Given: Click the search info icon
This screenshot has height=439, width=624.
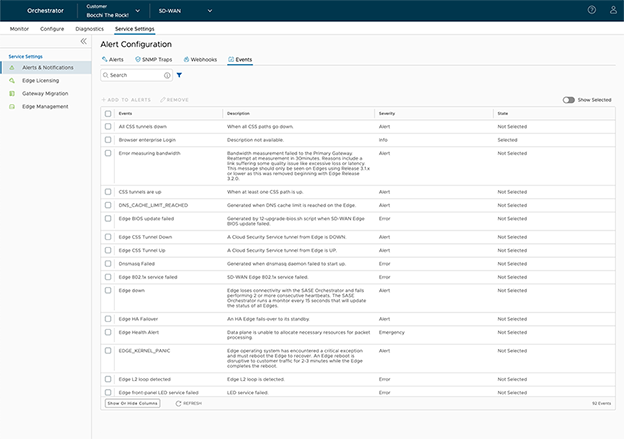Looking at the screenshot, I should point(166,75).
